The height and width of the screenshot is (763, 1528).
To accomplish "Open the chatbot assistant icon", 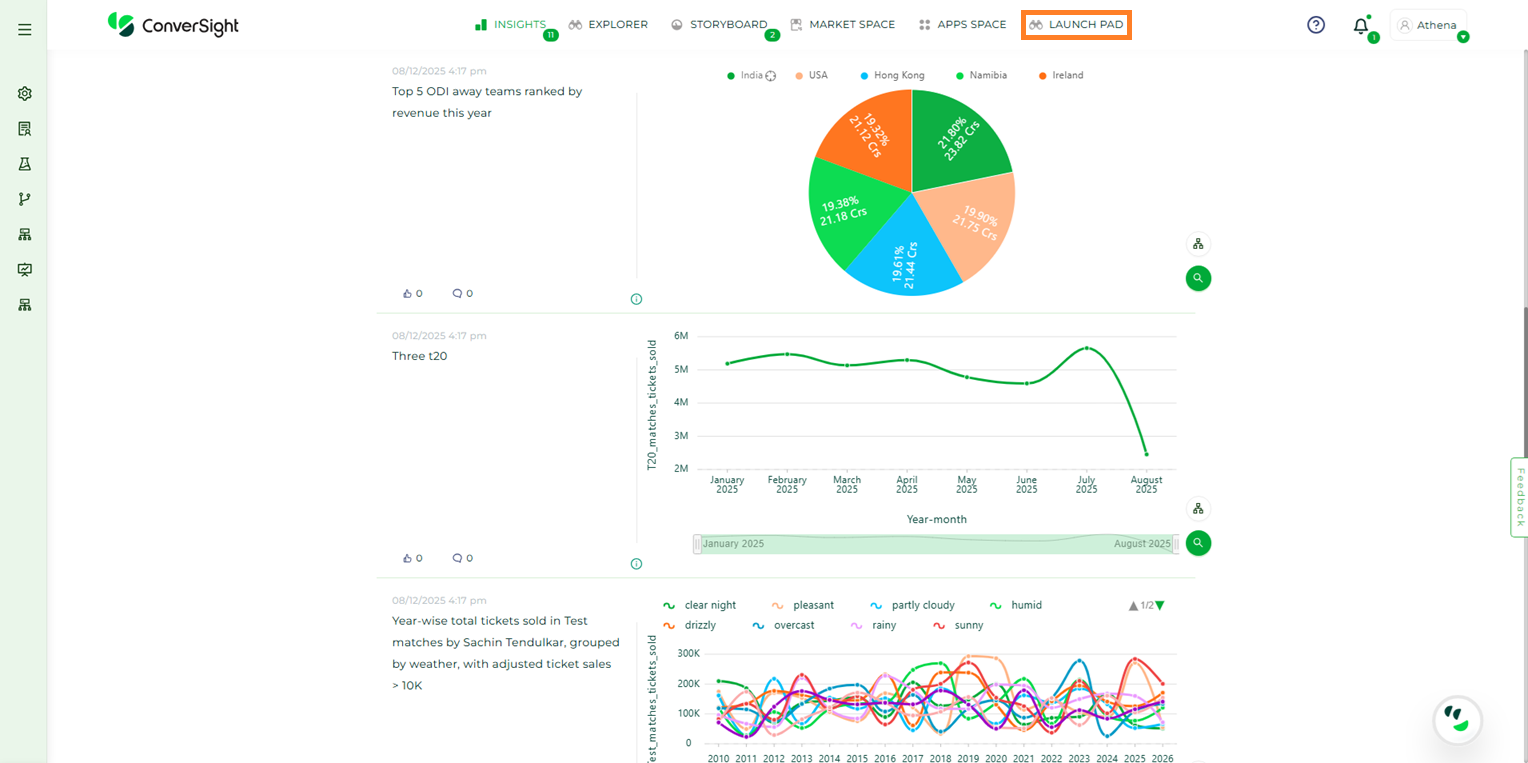I will coord(1457,718).
